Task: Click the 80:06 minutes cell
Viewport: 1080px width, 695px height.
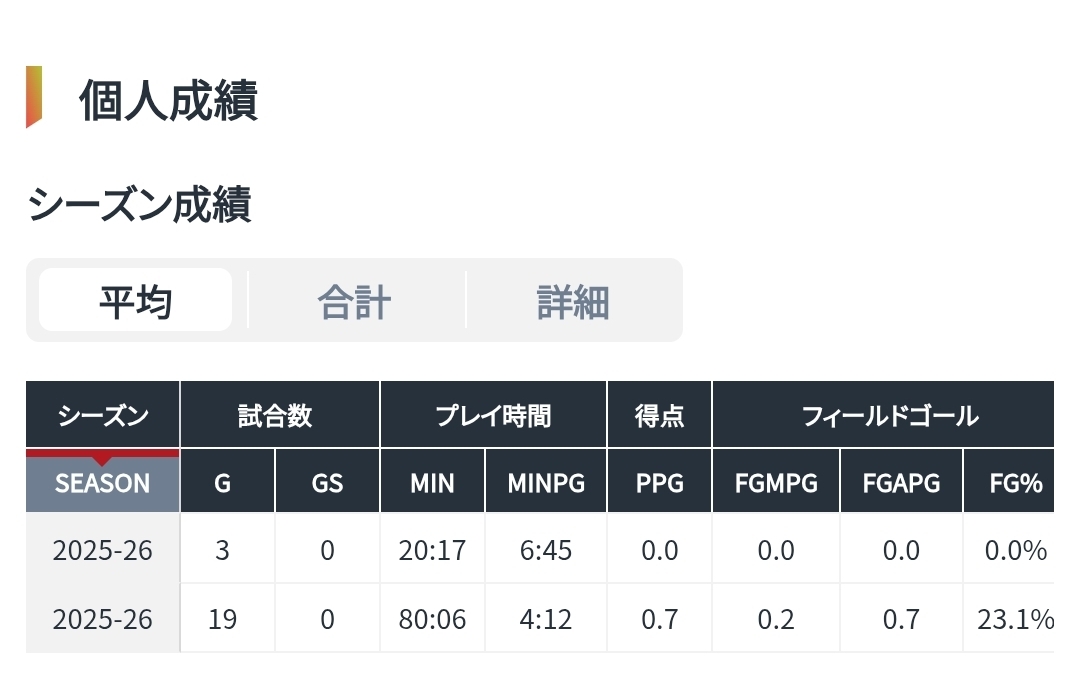Action: coord(432,619)
